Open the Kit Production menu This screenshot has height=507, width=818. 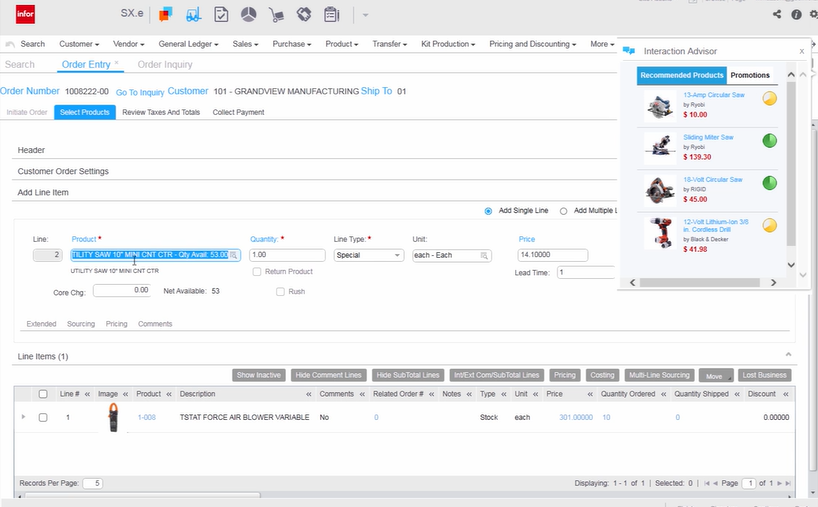click(x=448, y=44)
